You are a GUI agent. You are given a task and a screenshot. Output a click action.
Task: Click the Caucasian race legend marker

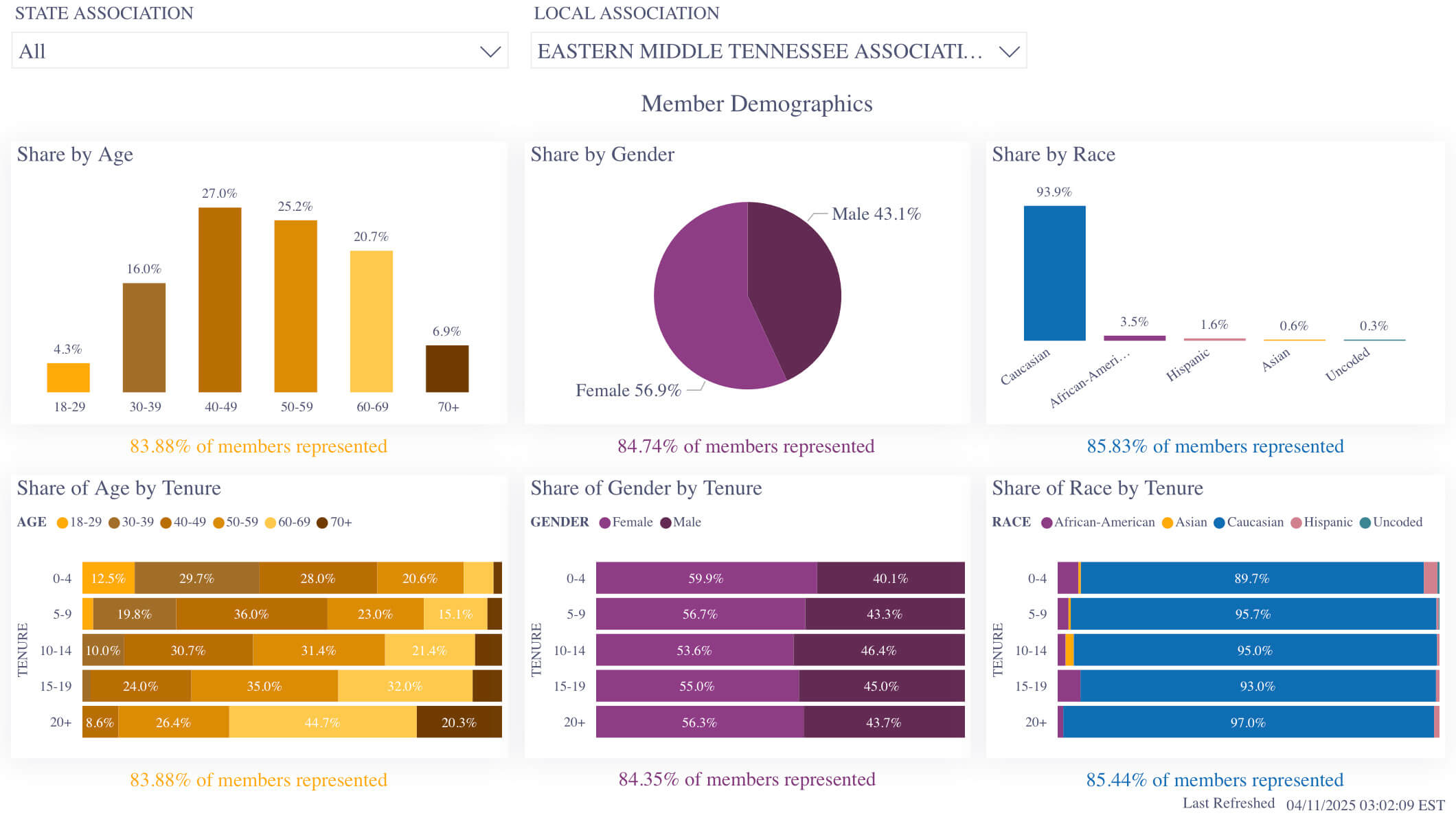pos(1219,523)
